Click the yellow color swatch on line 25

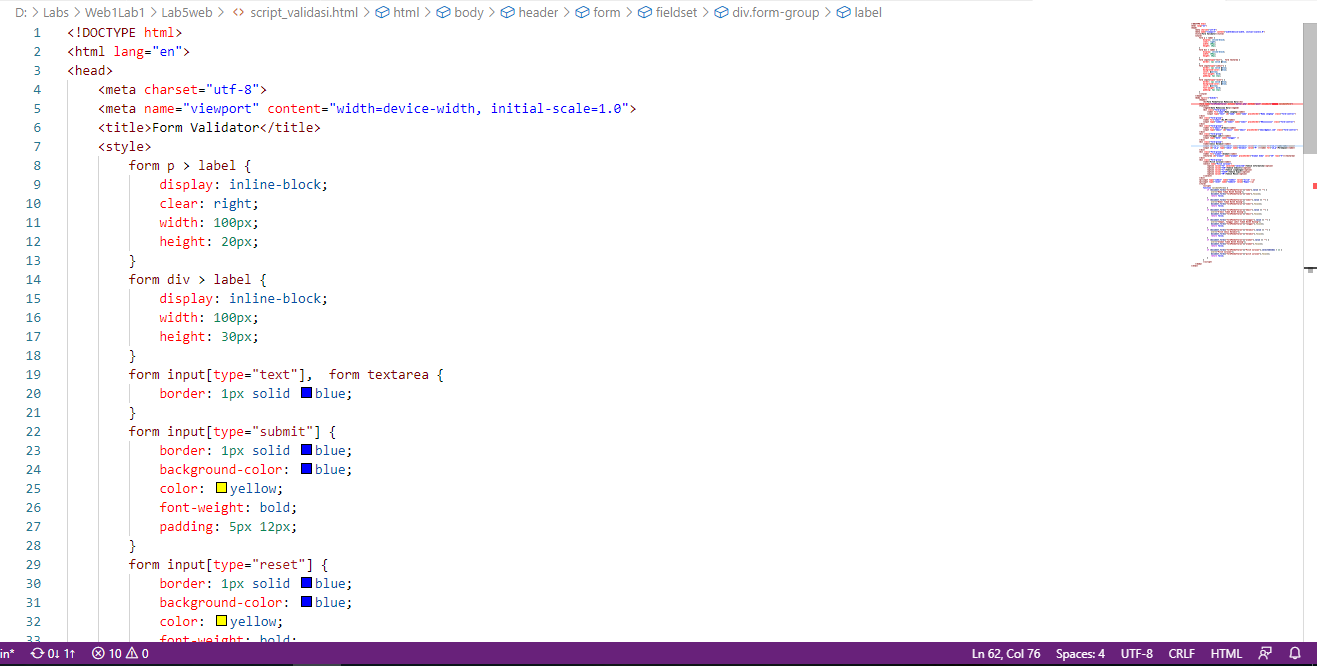click(x=220, y=488)
